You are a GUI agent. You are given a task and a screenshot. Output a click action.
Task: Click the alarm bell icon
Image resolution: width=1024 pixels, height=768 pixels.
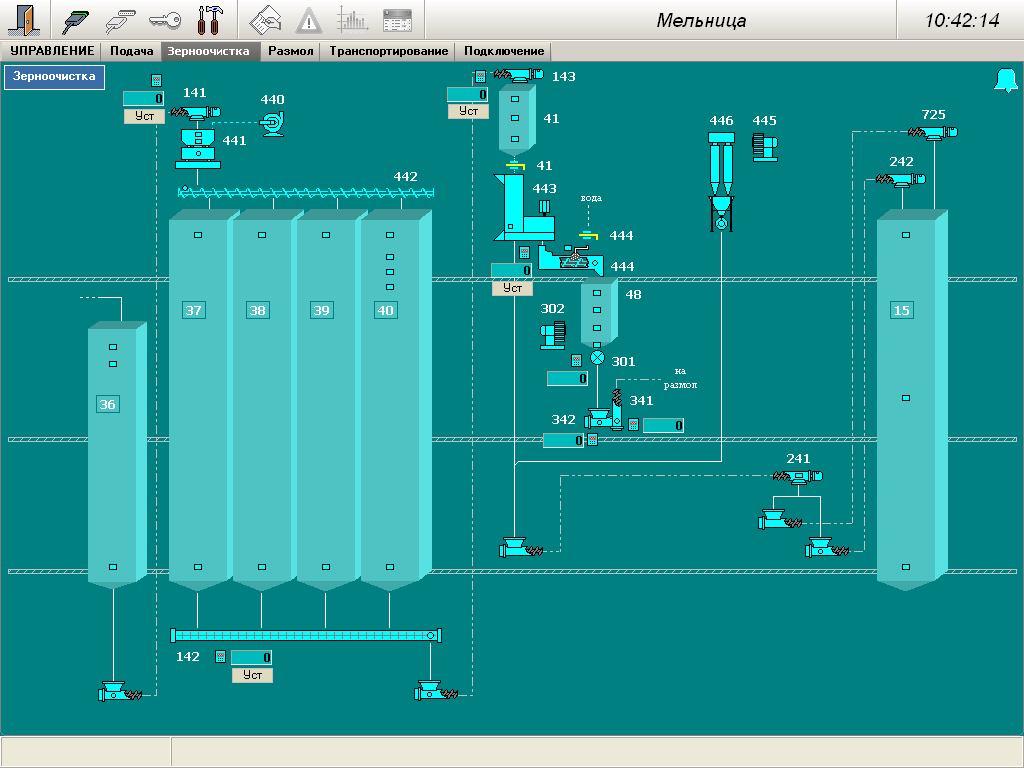click(x=1004, y=81)
